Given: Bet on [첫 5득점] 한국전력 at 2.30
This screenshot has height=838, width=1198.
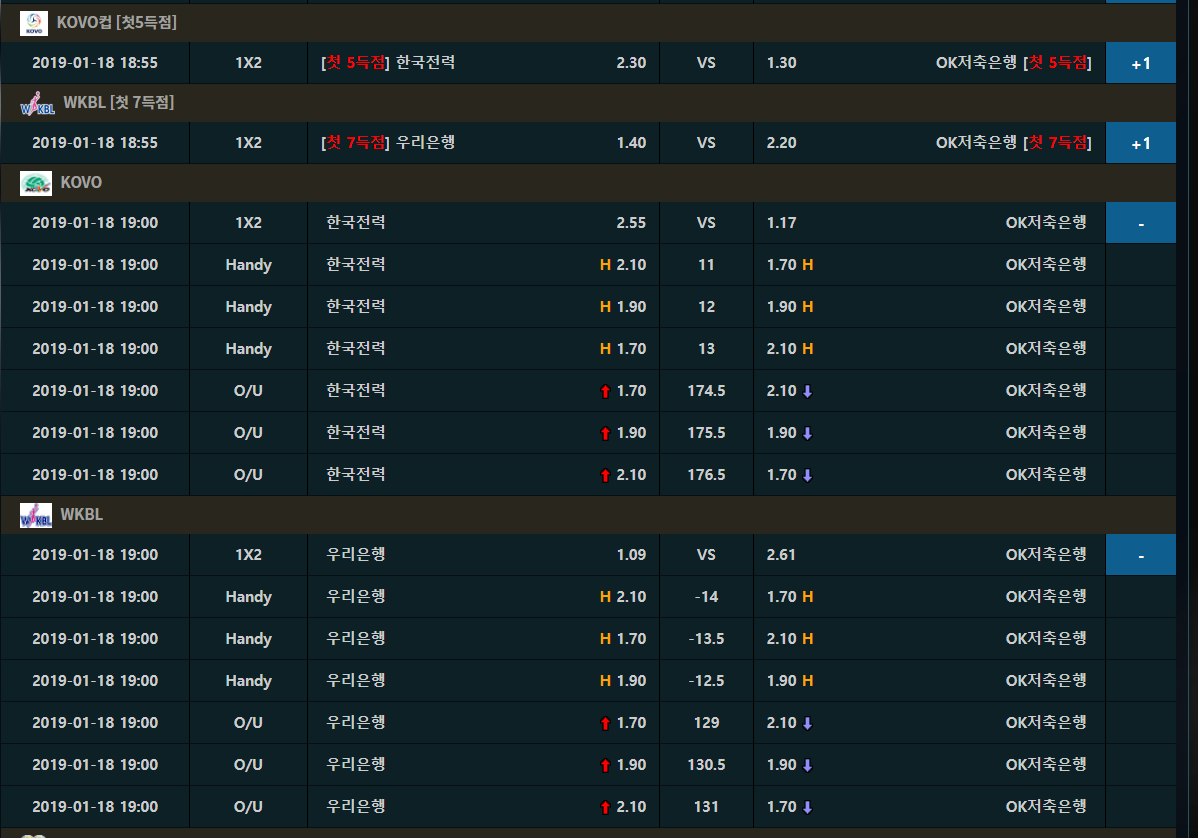Looking at the screenshot, I should click(x=484, y=63).
